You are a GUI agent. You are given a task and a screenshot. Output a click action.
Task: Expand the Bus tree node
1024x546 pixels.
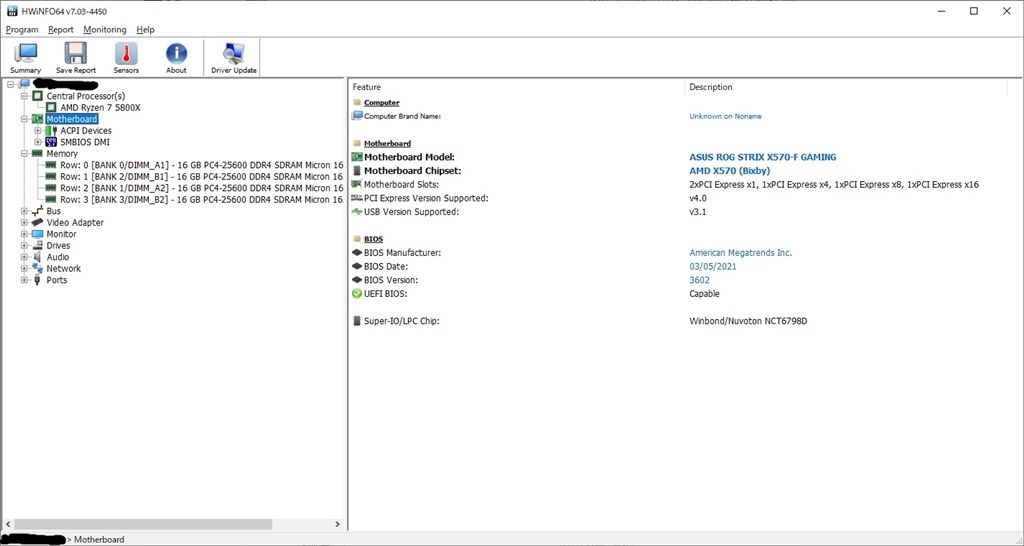pyautogui.click(x=24, y=211)
